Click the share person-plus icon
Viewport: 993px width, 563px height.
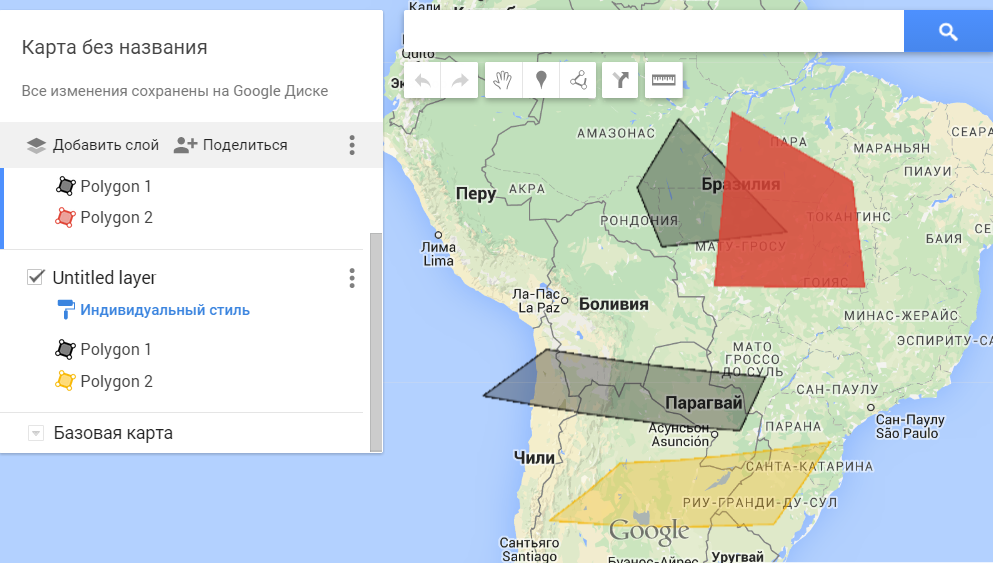(x=185, y=145)
